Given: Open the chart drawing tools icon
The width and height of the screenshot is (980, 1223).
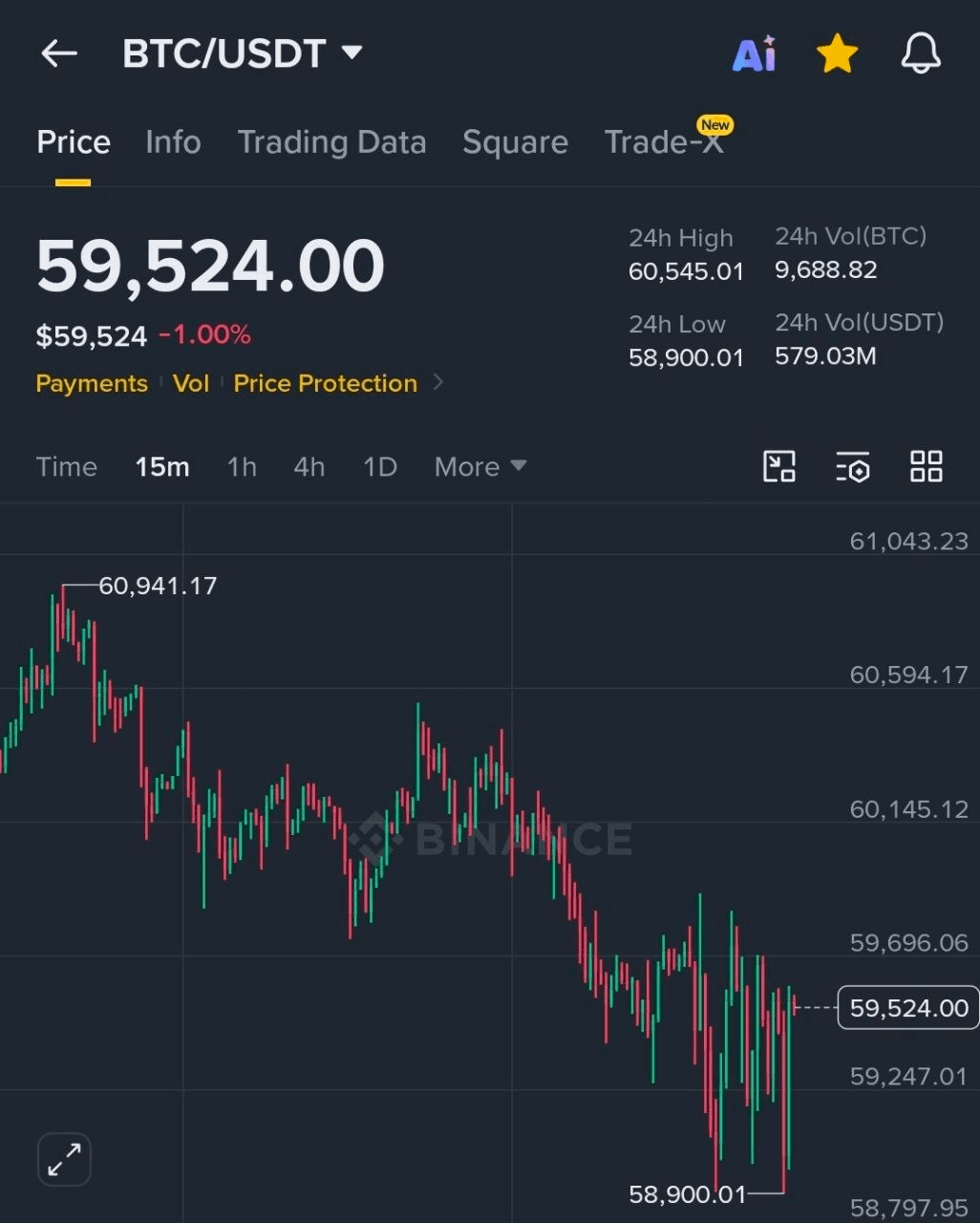Looking at the screenshot, I should pyautogui.click(x=779, y=466).
